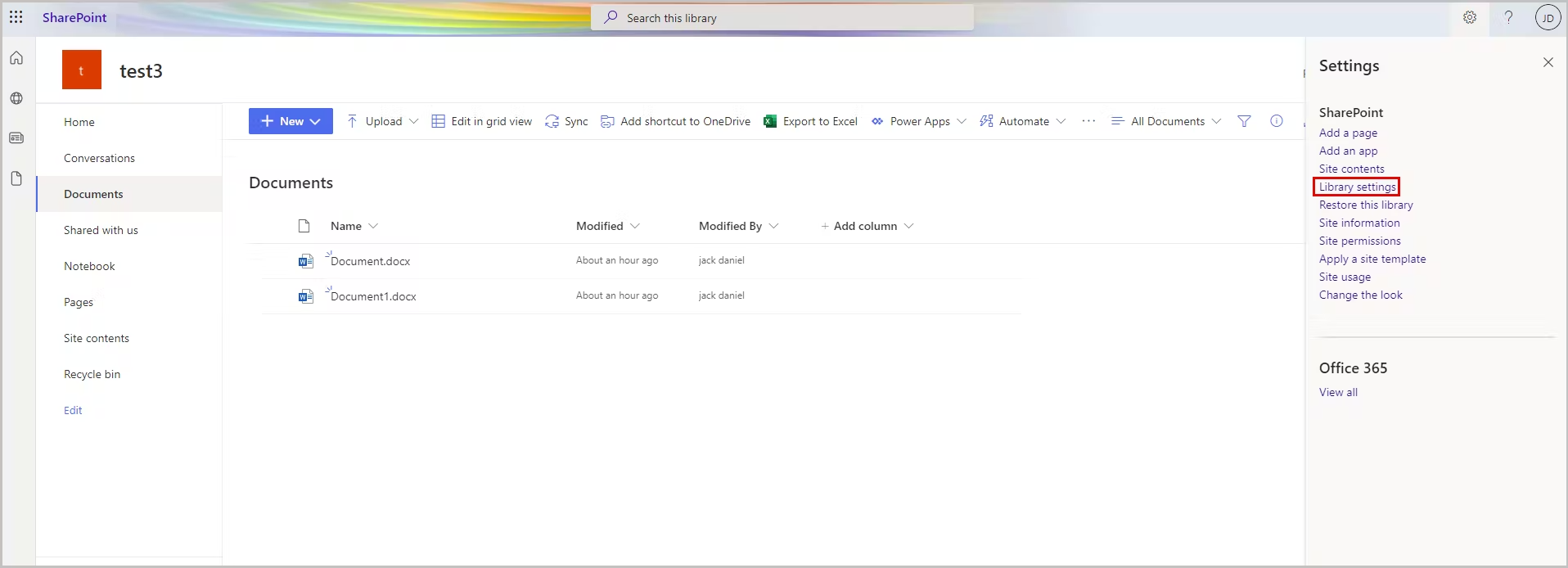Screen dimensions: 1568x568
Task: Open the My sites globe icon
Action: (x=16, y=98)
